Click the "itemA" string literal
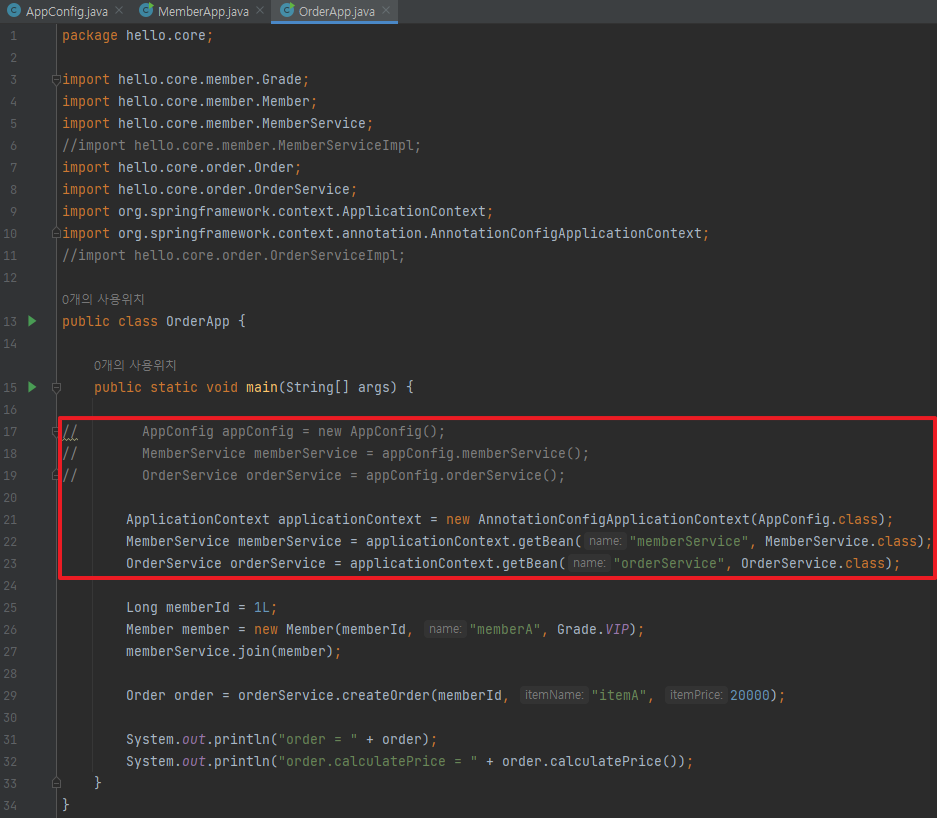 point(618,696)
